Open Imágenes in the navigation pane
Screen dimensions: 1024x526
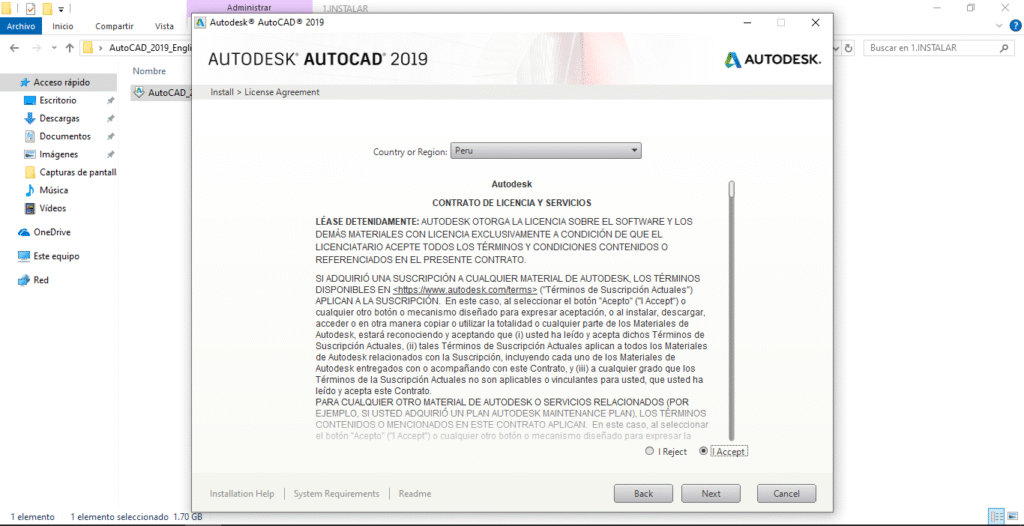click(x=59, y=154)
